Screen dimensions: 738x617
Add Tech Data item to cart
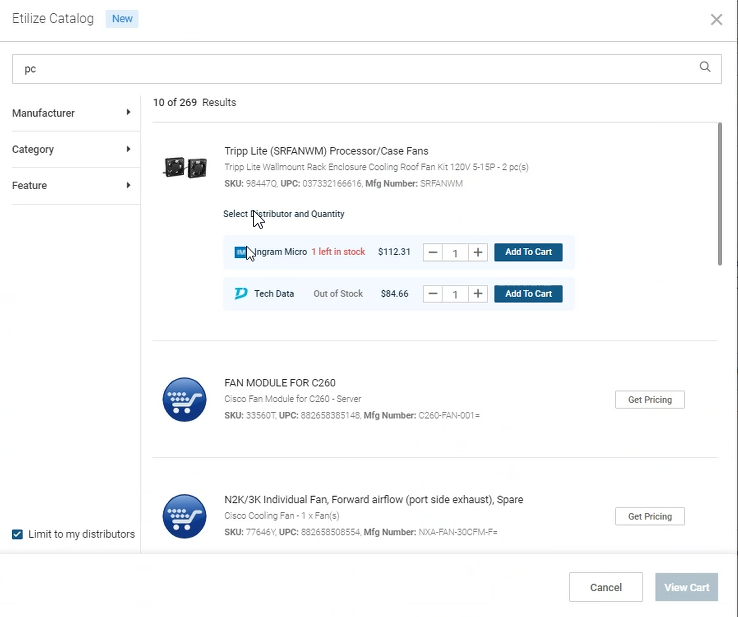point(528,294)
